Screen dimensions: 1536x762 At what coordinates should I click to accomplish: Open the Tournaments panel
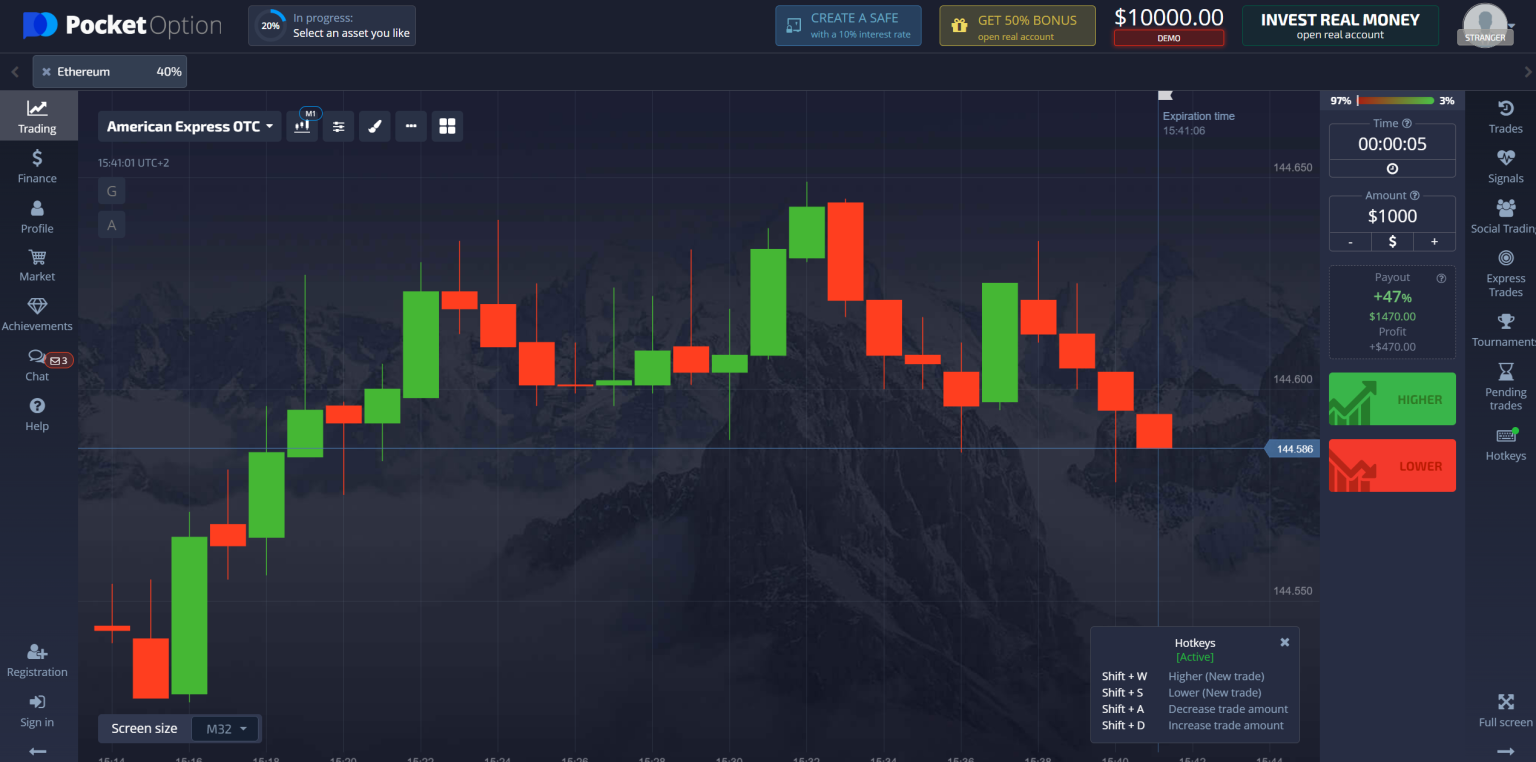[1504, 330]
